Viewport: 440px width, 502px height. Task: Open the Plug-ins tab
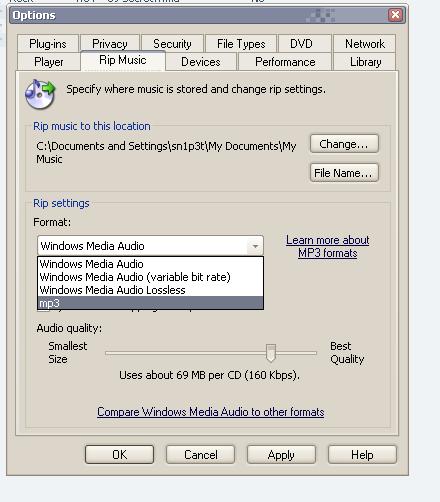[x=48, y=44]
